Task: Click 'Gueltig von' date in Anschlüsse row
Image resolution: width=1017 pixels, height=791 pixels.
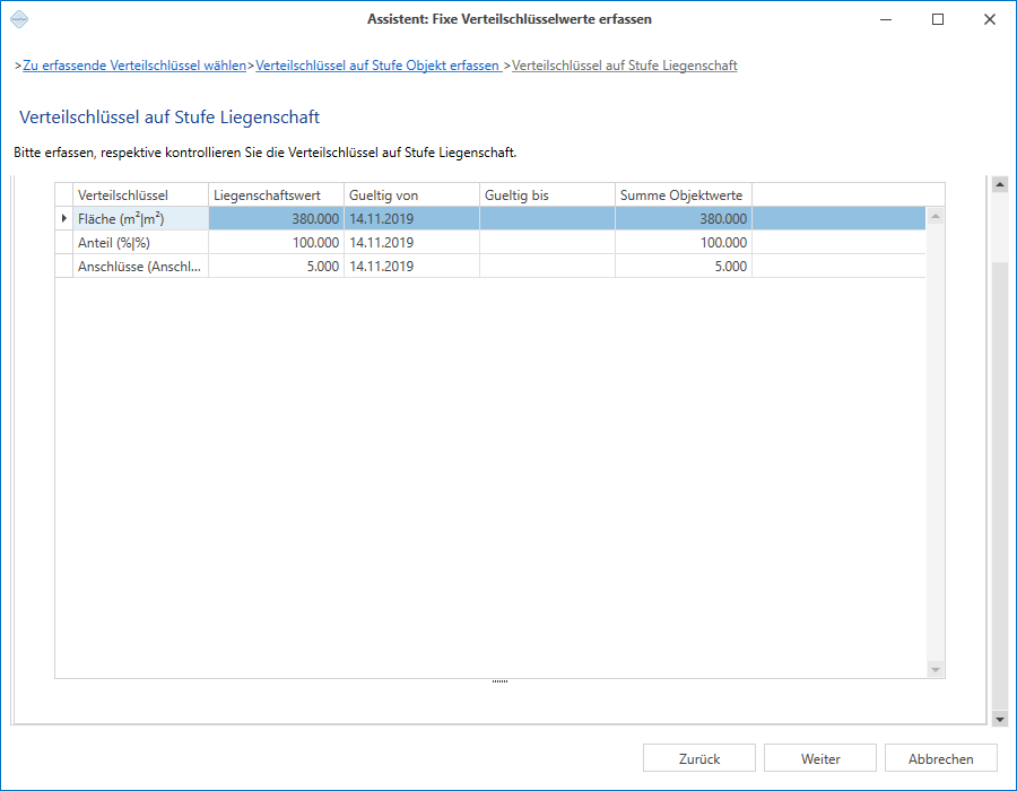Action: [412, 266]
